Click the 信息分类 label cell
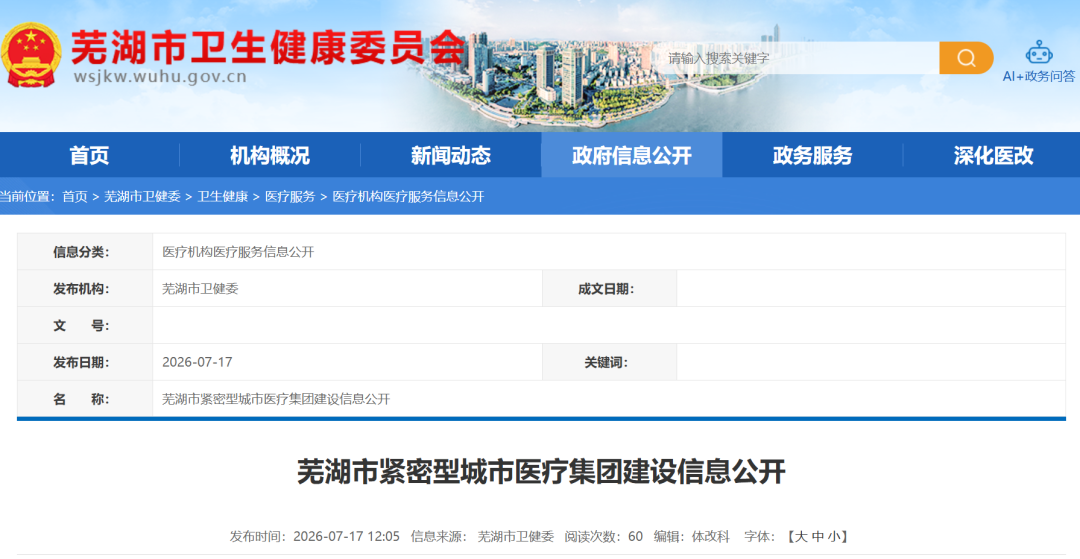The height and width of the screenshot is (559, 1080). point(85,252)
